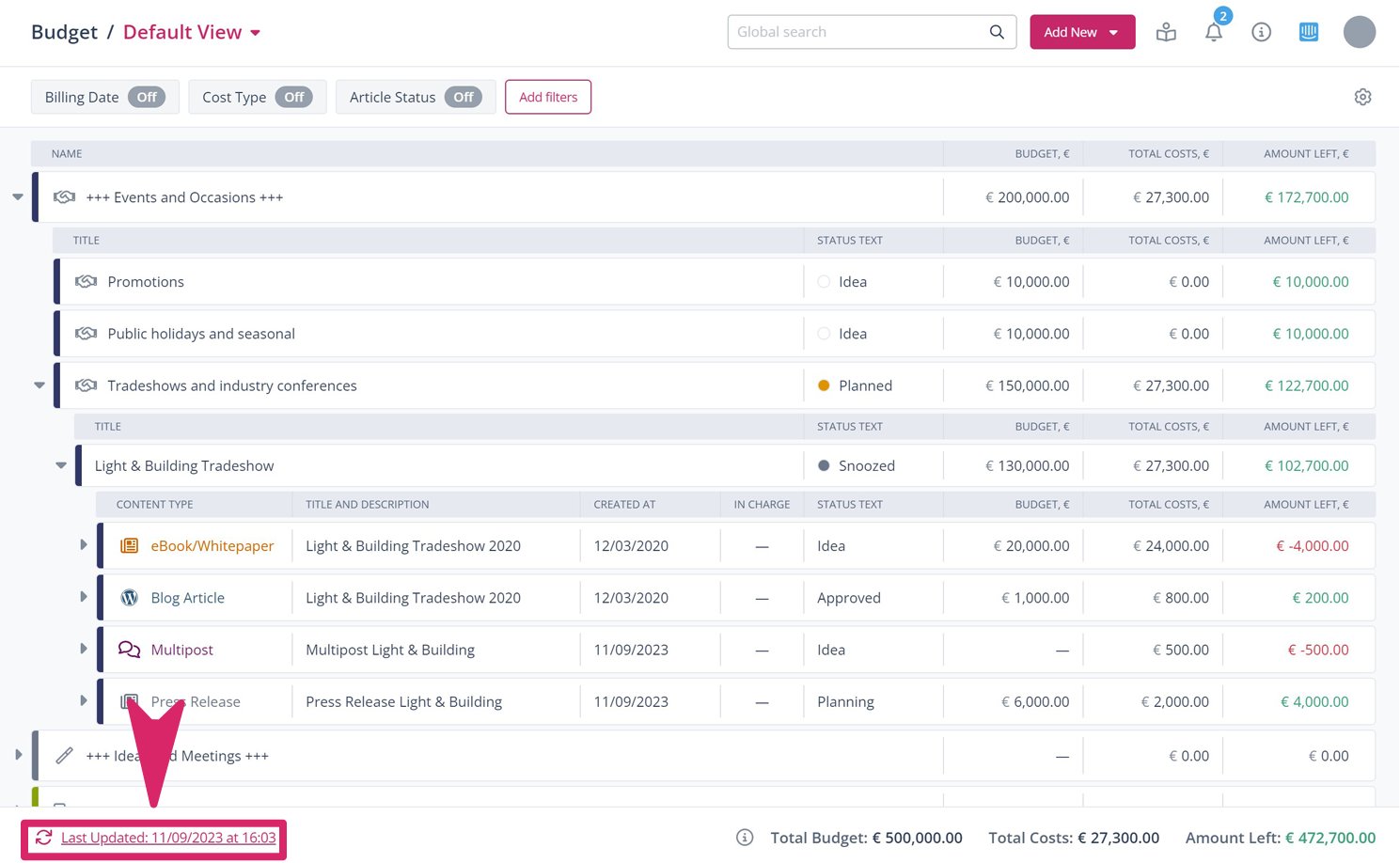The height and width of the screenshot is (863, 1400).
Task: Collapse Light & Building Tradeshow row
Action: 61,465
